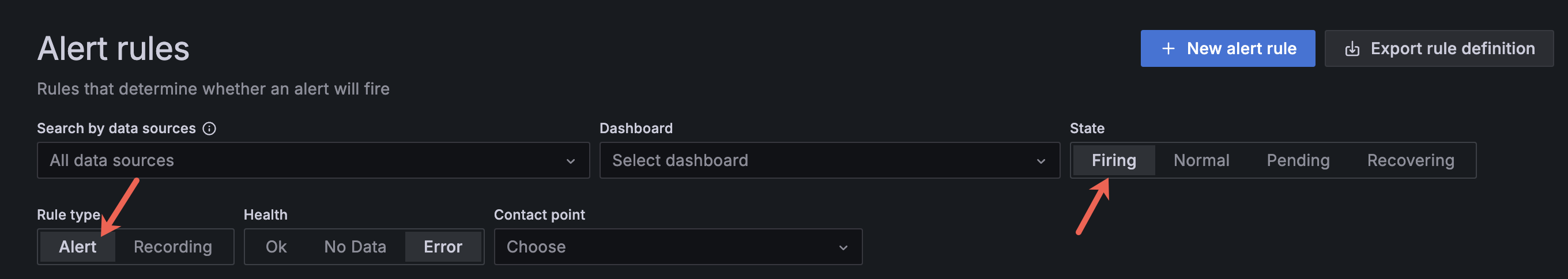The width and height of the screenshot is (1568, 279).
Task: Click the info icon beside Search by data sources
Action: pyautogui.click(x=209, y=129)
